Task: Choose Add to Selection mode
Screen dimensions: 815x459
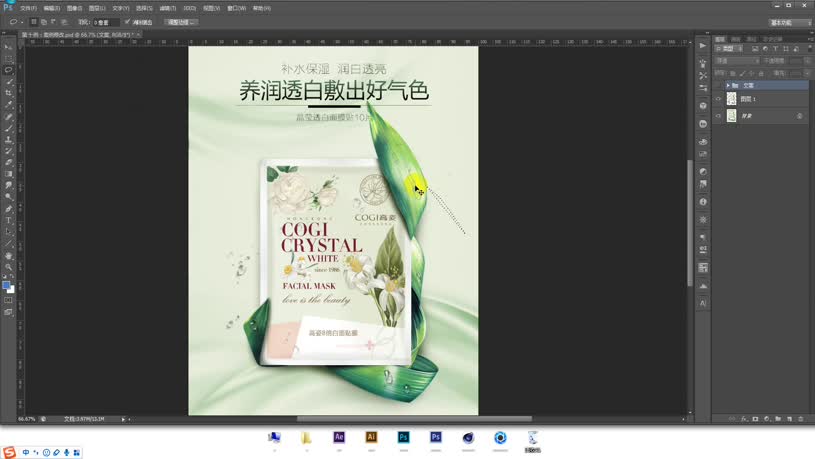Action: [44, 22]
